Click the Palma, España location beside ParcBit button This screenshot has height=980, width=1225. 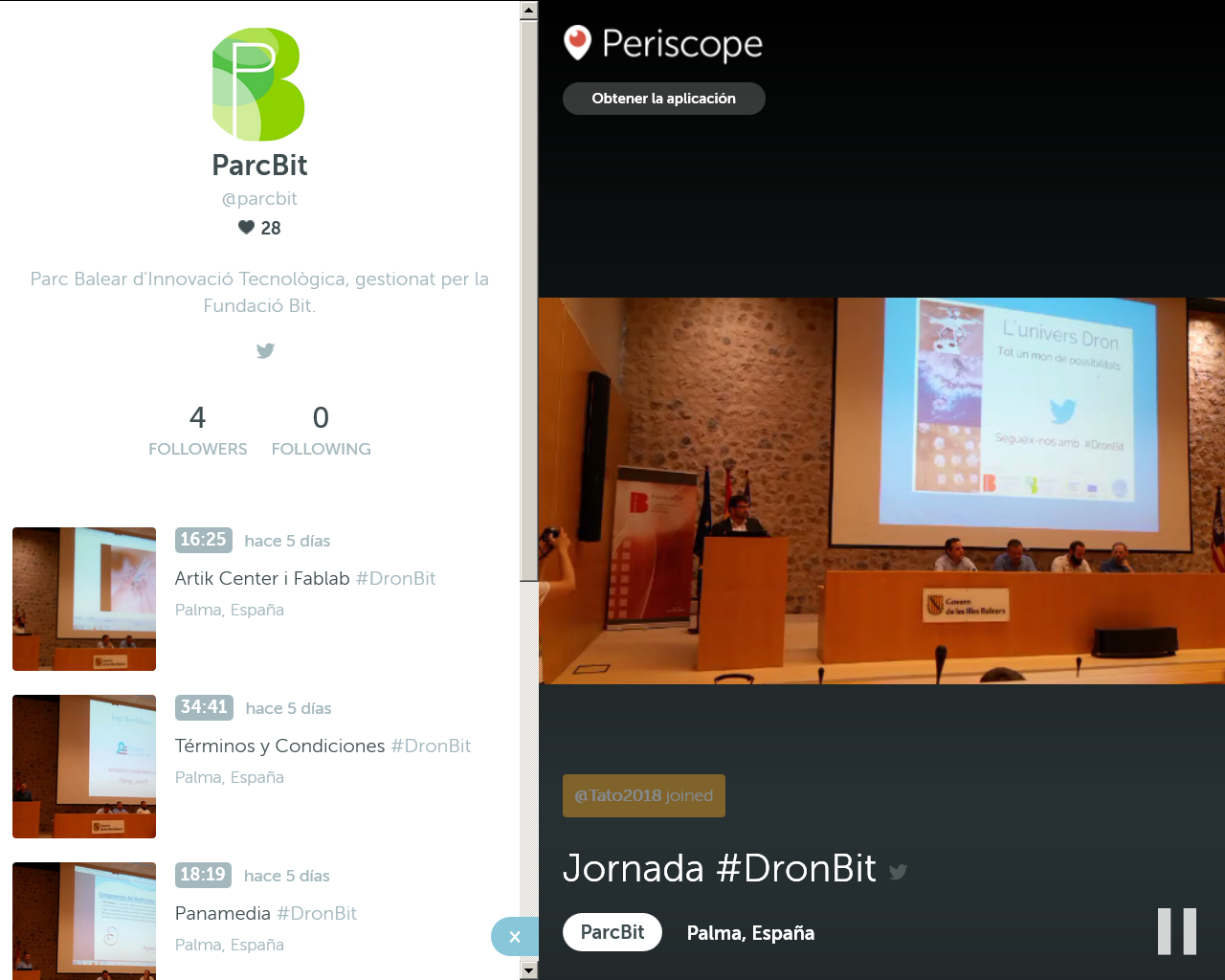pos(750,933)
